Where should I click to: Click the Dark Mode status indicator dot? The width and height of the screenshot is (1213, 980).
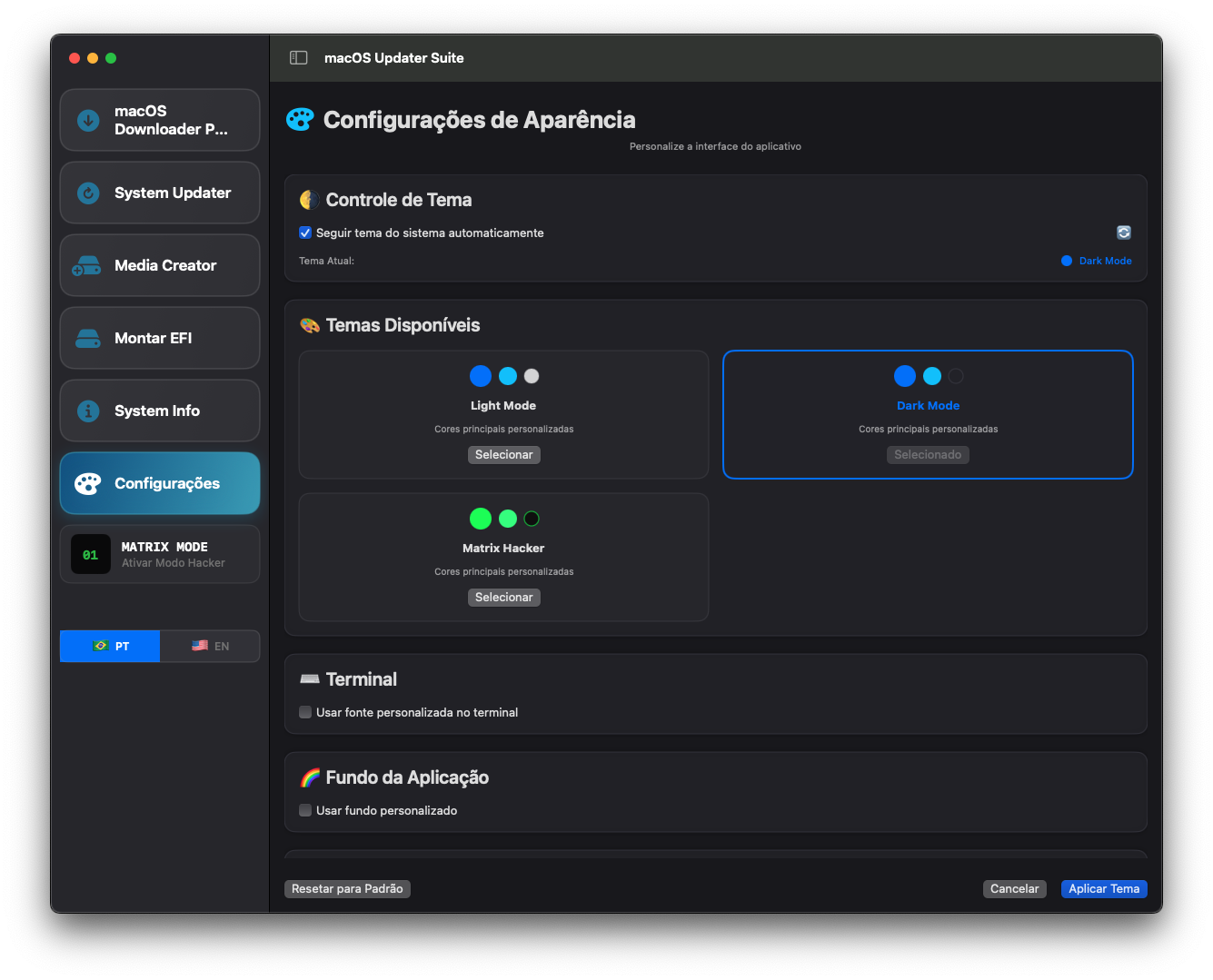click(1067, 261)
